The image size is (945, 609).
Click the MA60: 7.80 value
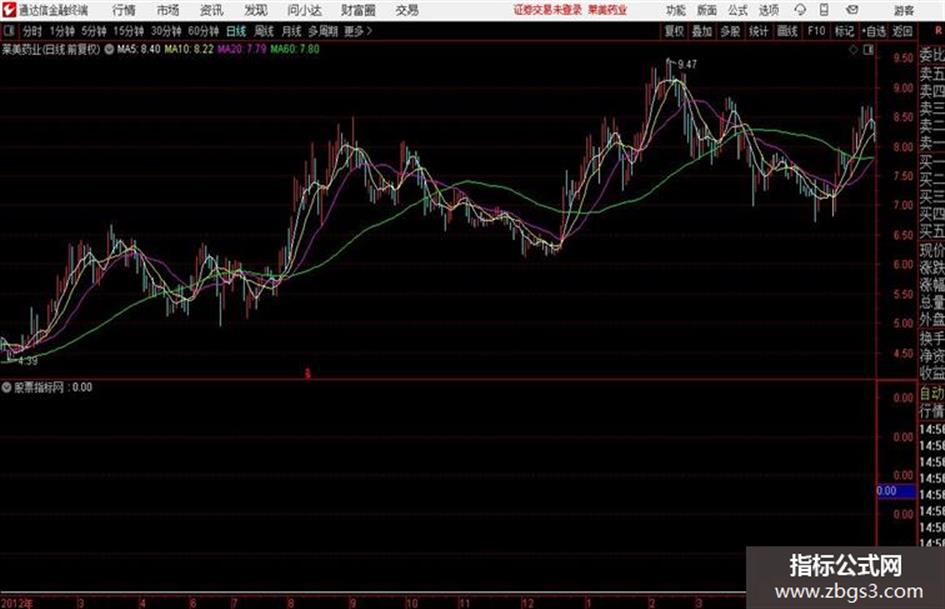(x=295, y=49)
